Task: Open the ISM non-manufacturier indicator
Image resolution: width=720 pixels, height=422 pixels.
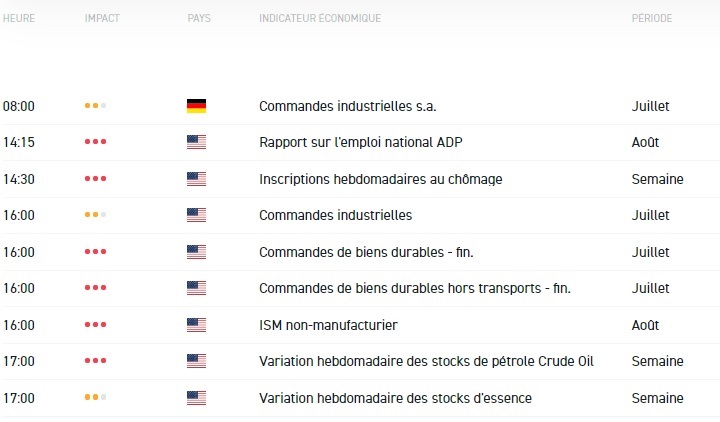Action: tap(328, 325)
